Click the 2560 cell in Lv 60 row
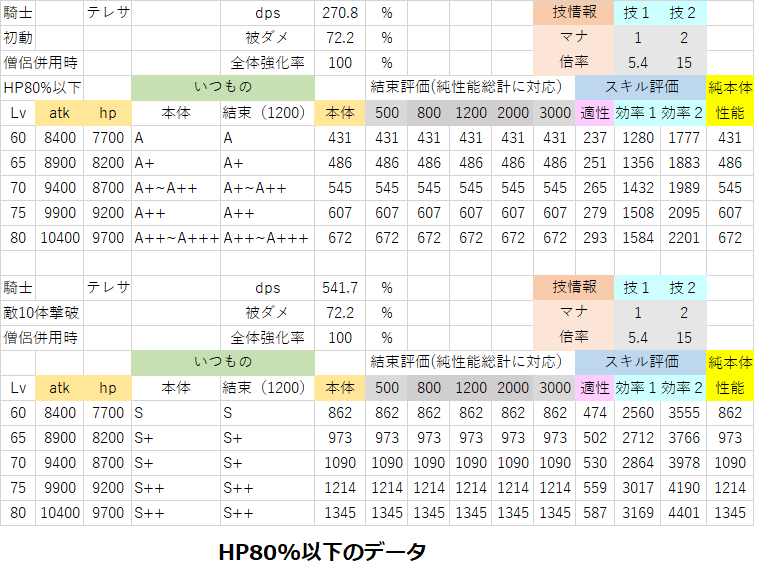The height and width of the screenshot is (576, 780). (x=636, y=412)
